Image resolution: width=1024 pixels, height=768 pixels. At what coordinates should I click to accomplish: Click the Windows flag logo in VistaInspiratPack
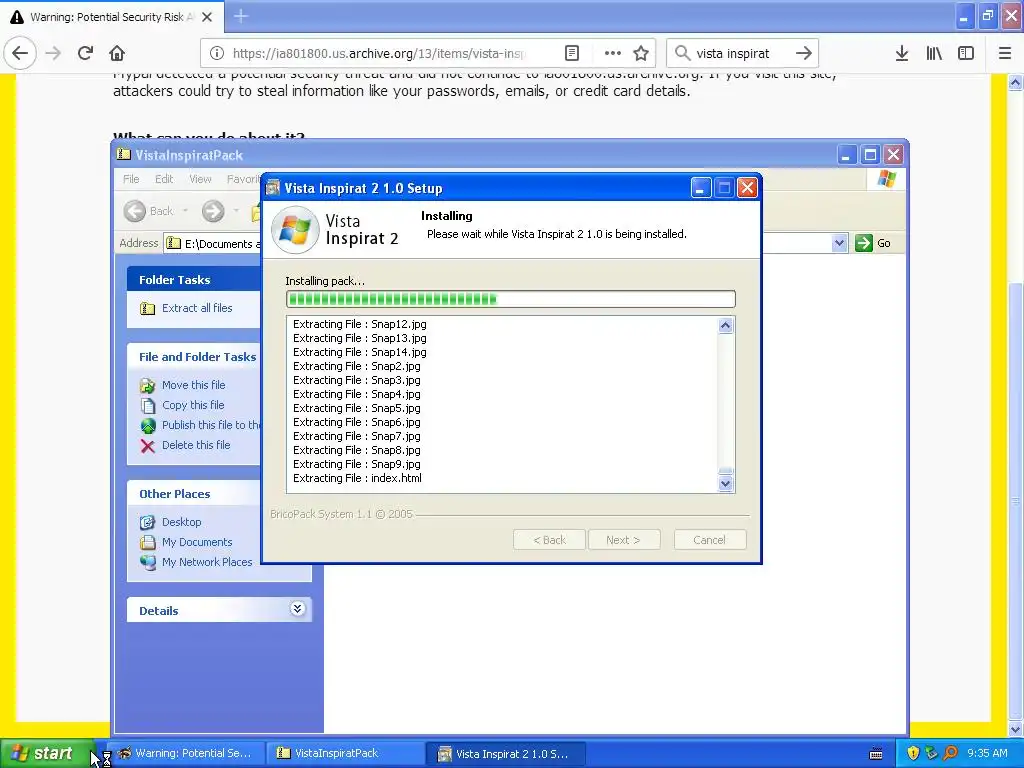(x=886, y=179)
